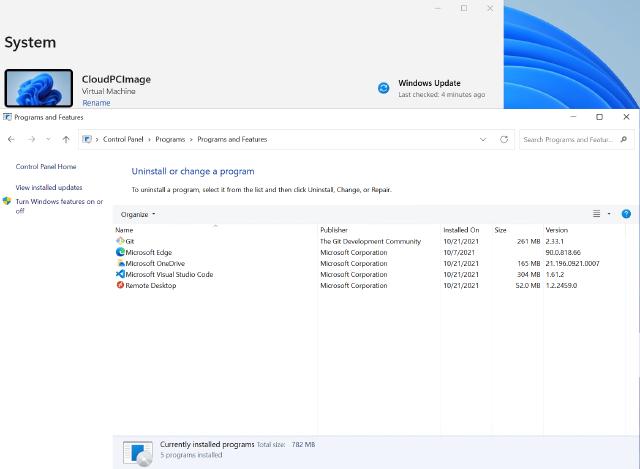The width and height of the screenshot is (640, 469).
Task: Click the Search Programs and Features box
Action: tap(570, 139)
